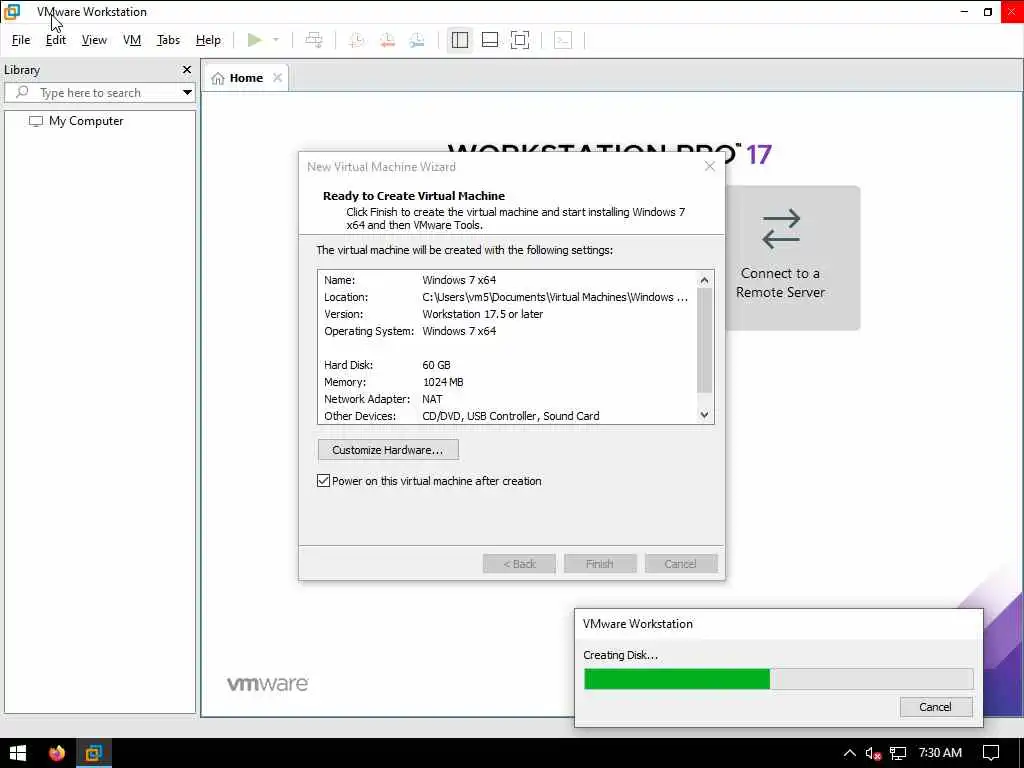Click the muted volume tray icon
This screenshot has height=768, width=1024.
(x=873, y=753)
